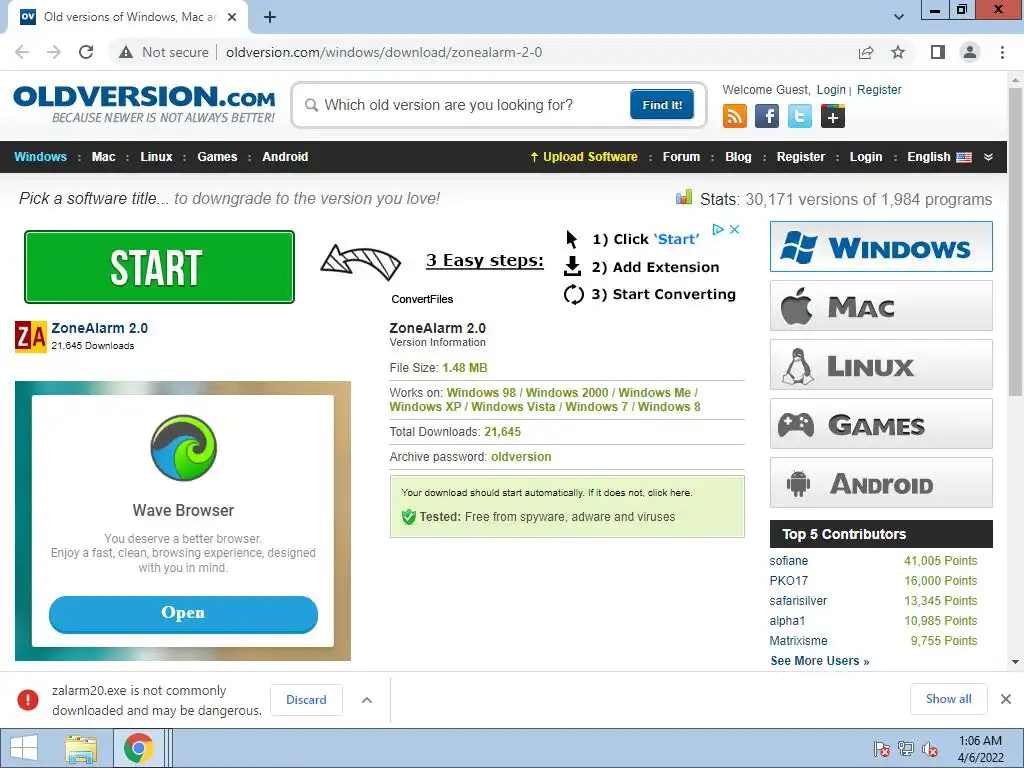Click the large Android category button
Viewport: 1024px width, 768px height.
pyautogui.click(x=881, y=483)
